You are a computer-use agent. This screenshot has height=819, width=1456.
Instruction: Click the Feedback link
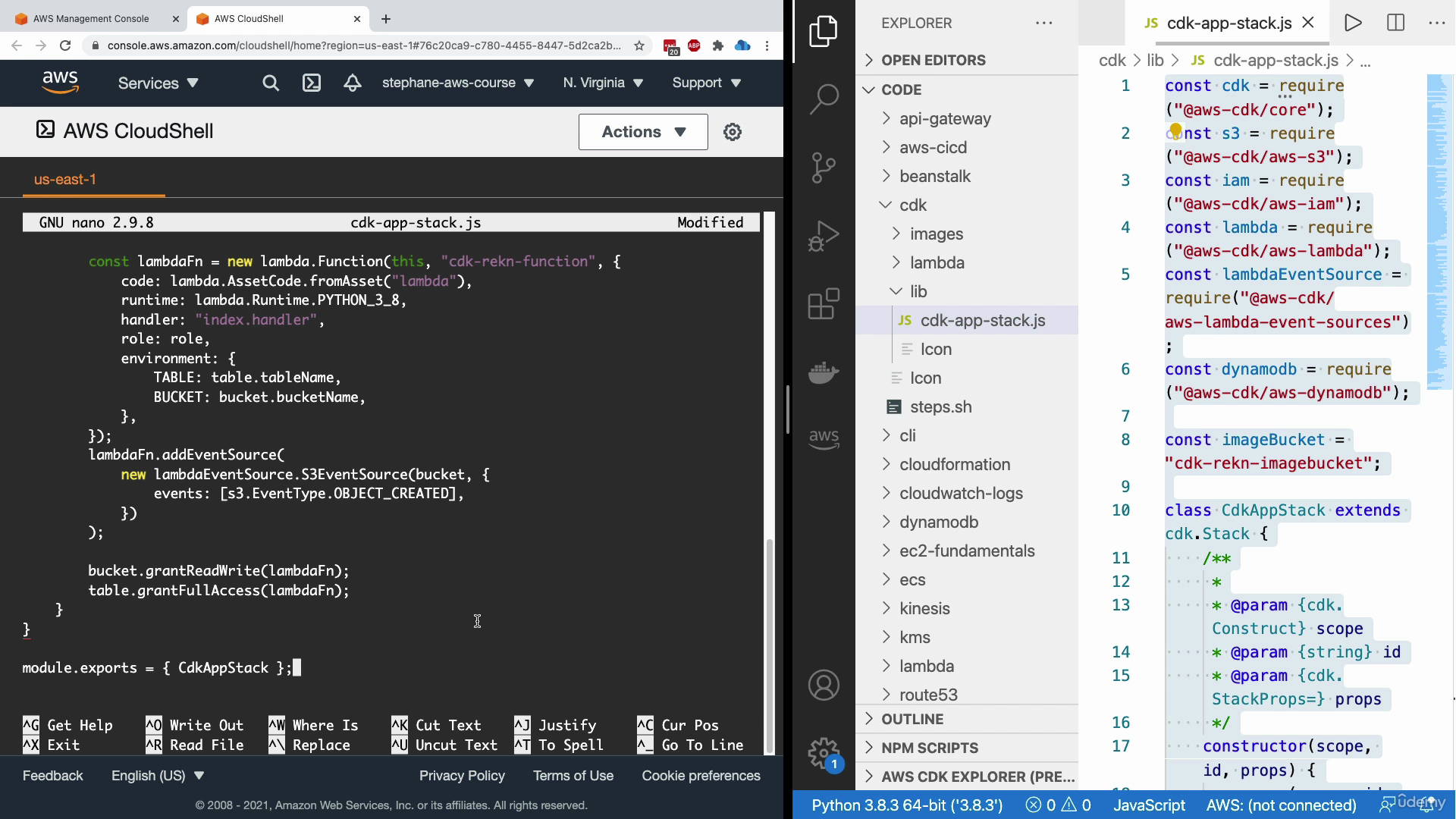pos(52,776)
